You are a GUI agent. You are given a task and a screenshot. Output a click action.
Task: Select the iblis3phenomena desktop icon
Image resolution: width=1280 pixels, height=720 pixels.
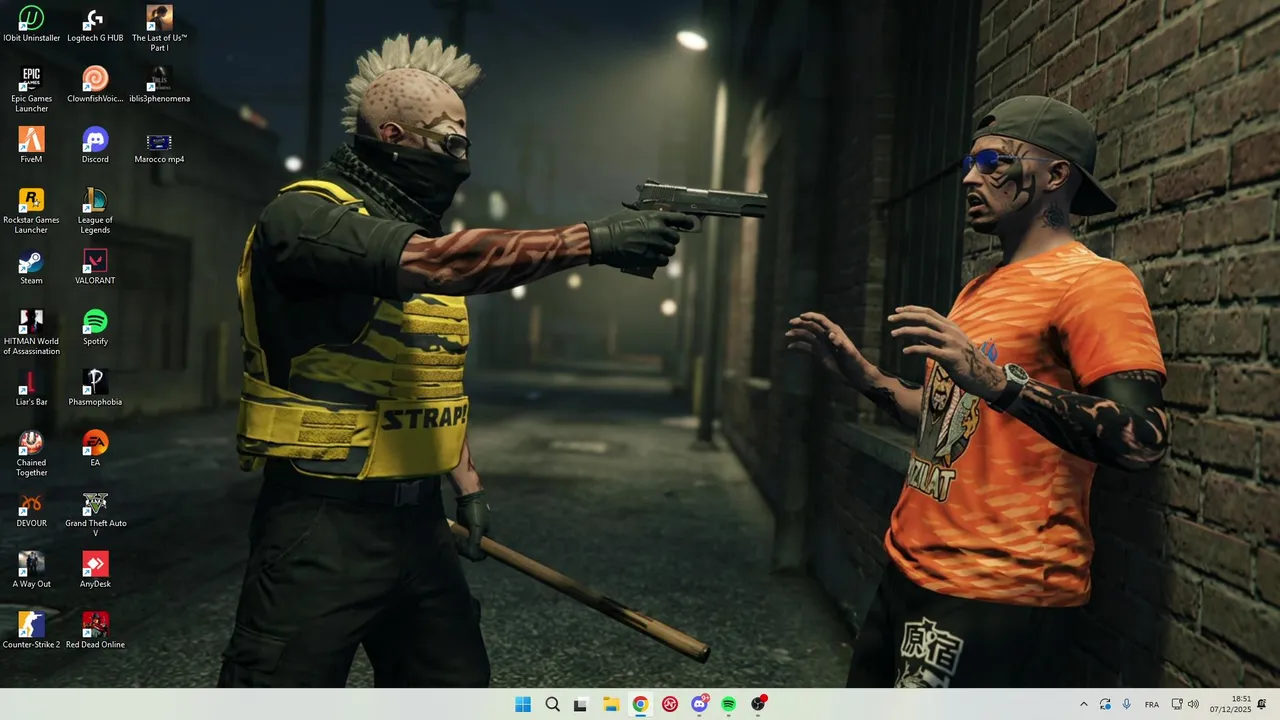(159, 85)
